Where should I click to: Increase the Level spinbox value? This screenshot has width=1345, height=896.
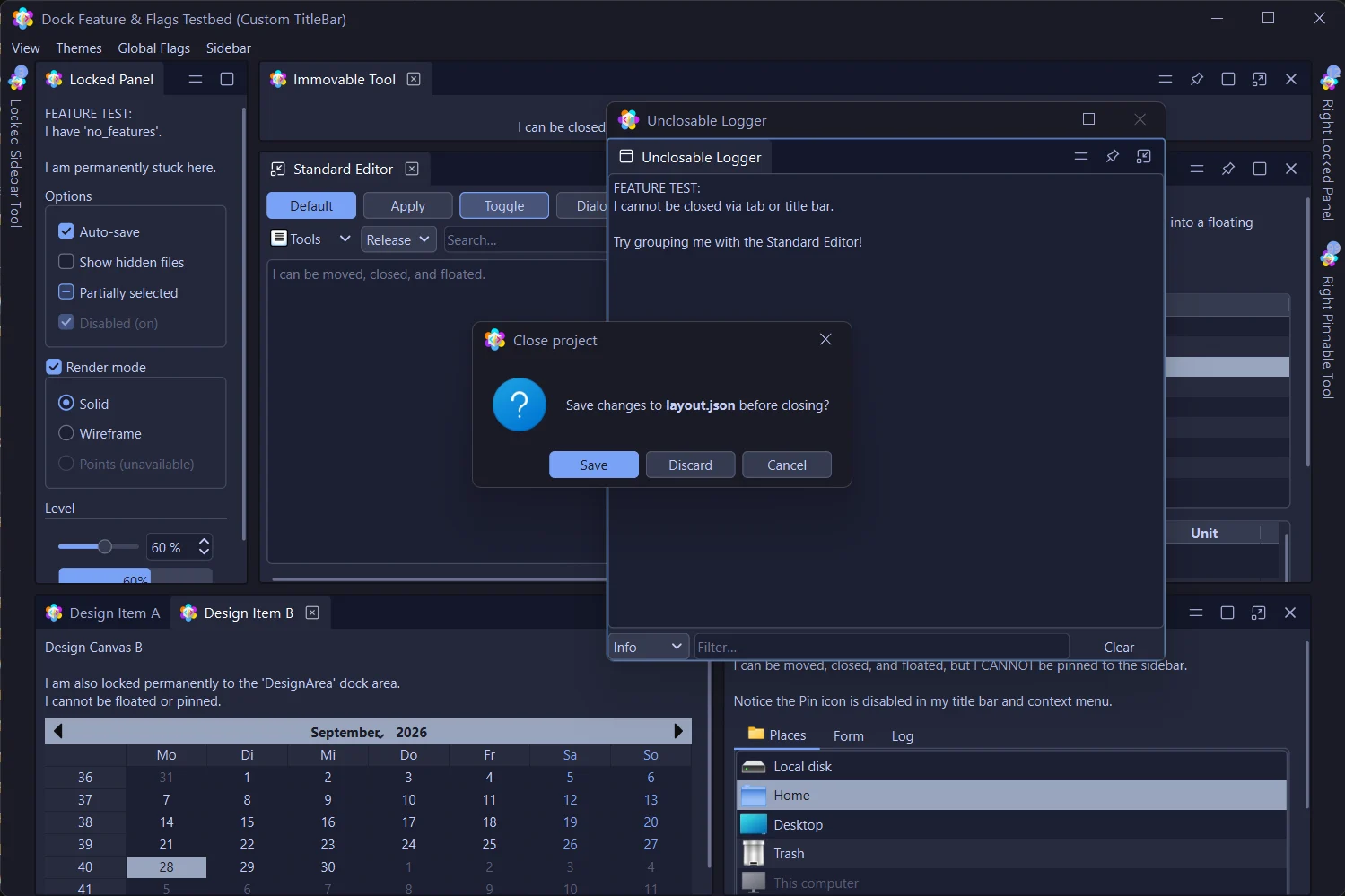tap(205, 541)
